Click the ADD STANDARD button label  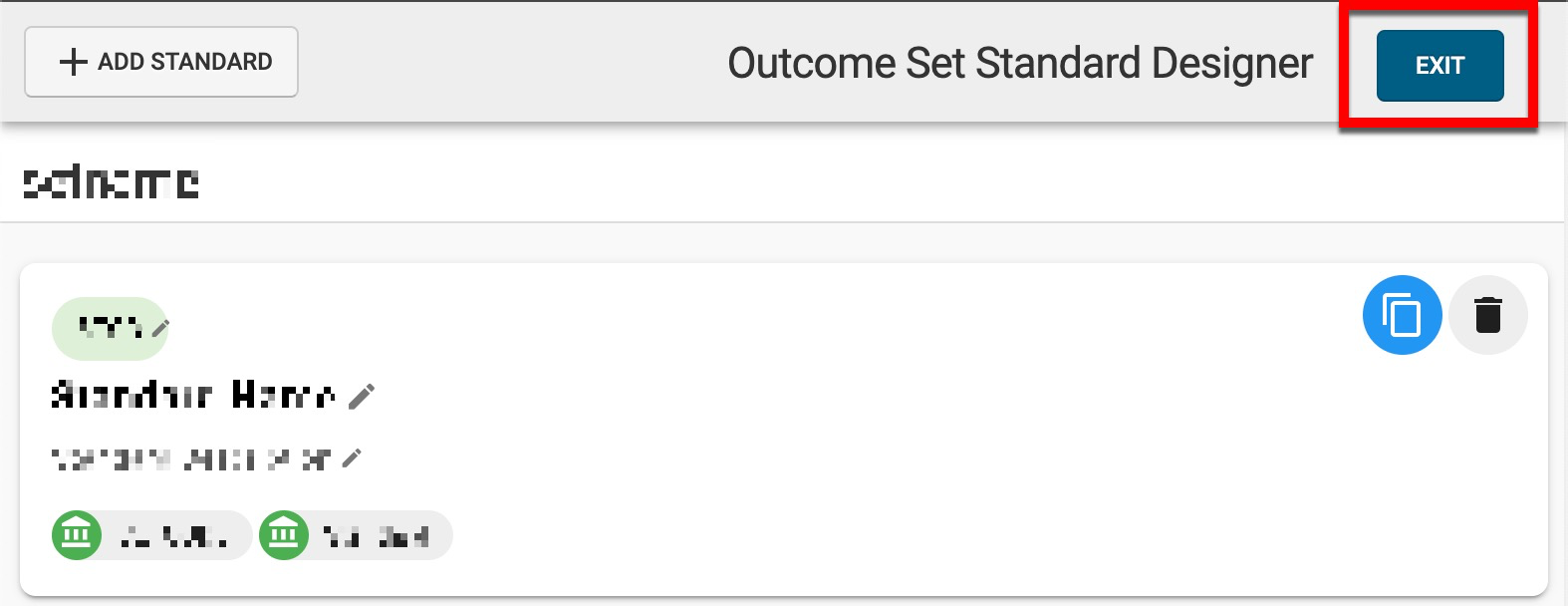tap(184, 62)
